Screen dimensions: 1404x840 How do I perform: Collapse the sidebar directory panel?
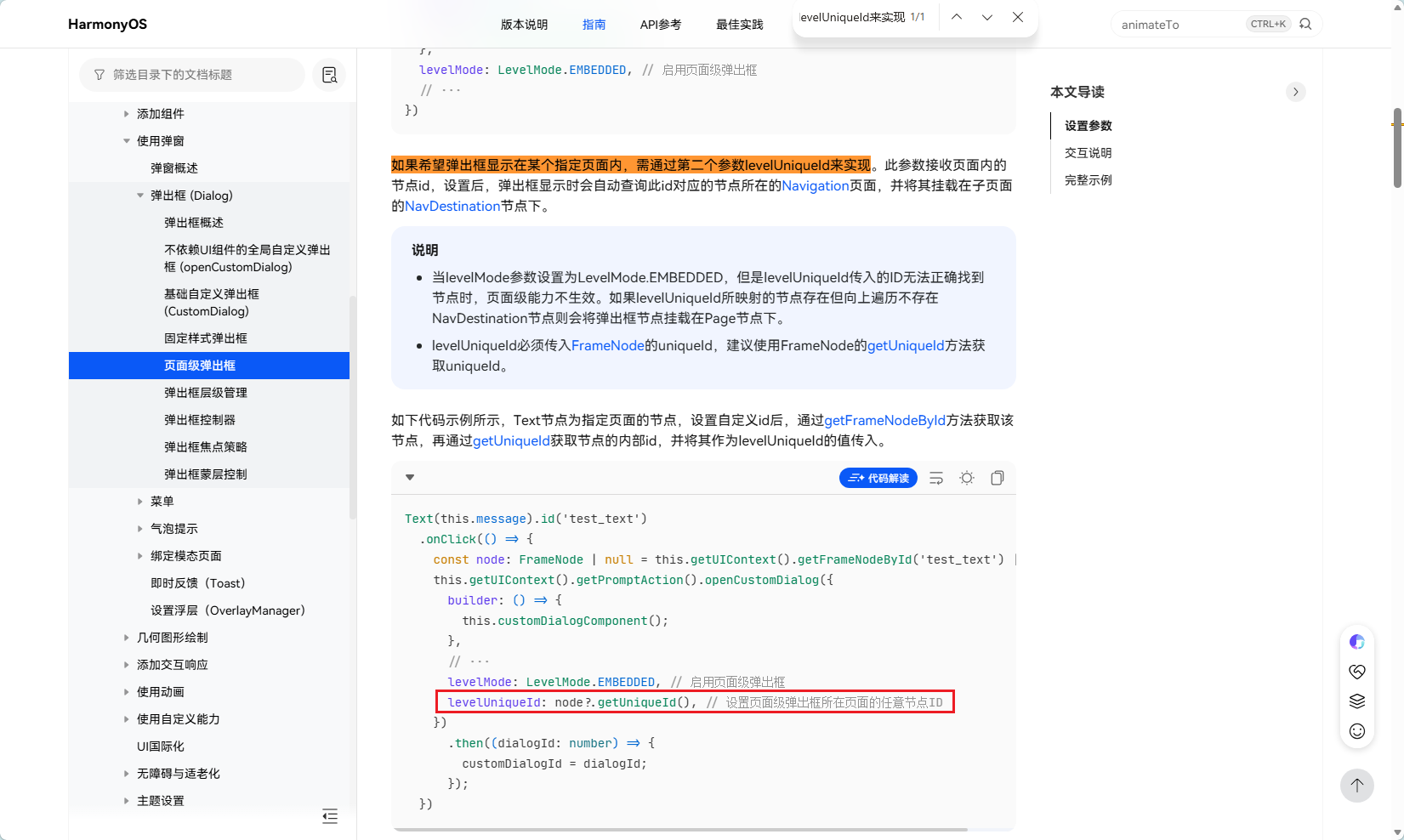click(330, 816)
